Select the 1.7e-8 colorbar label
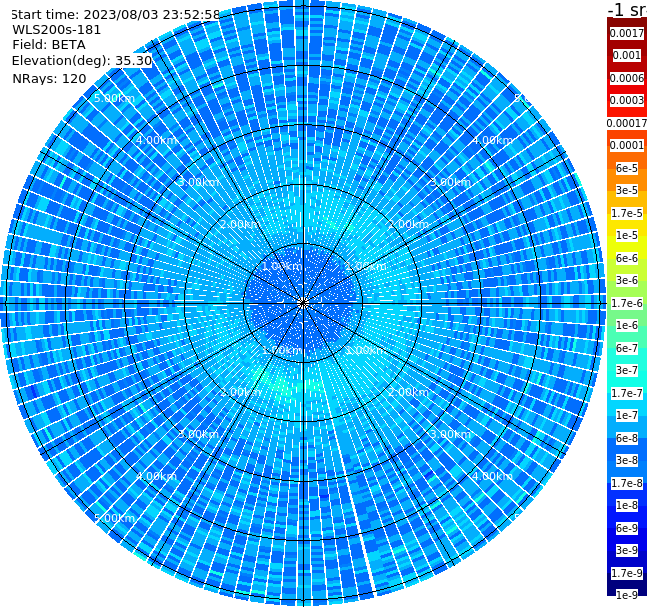Viewport: 647px width, 607px height. [x=627, y=483]
